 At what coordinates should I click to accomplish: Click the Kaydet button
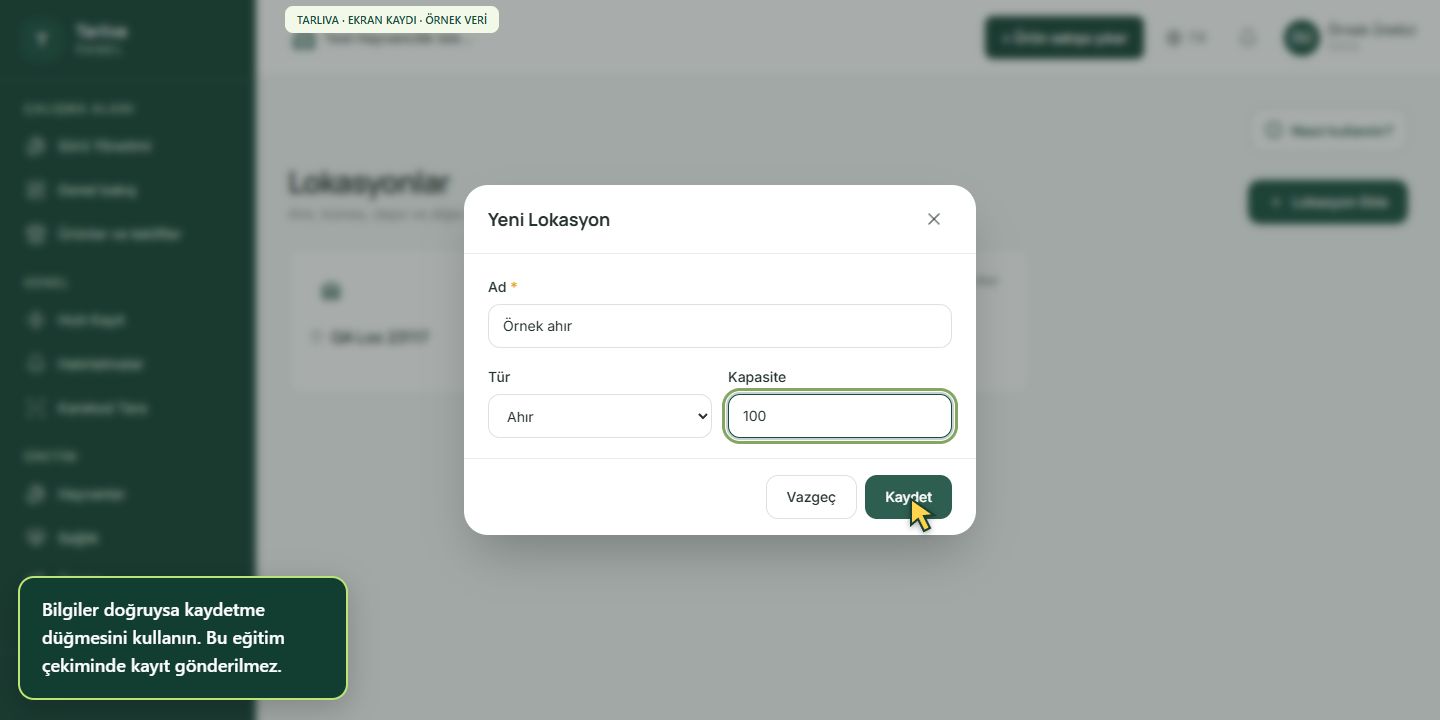908,497
